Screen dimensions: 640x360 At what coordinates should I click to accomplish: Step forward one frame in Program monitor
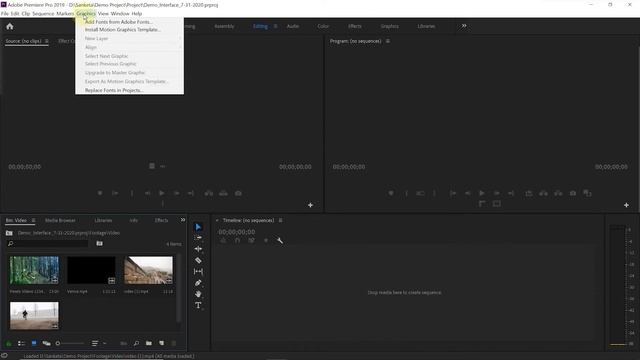[496, 193]
